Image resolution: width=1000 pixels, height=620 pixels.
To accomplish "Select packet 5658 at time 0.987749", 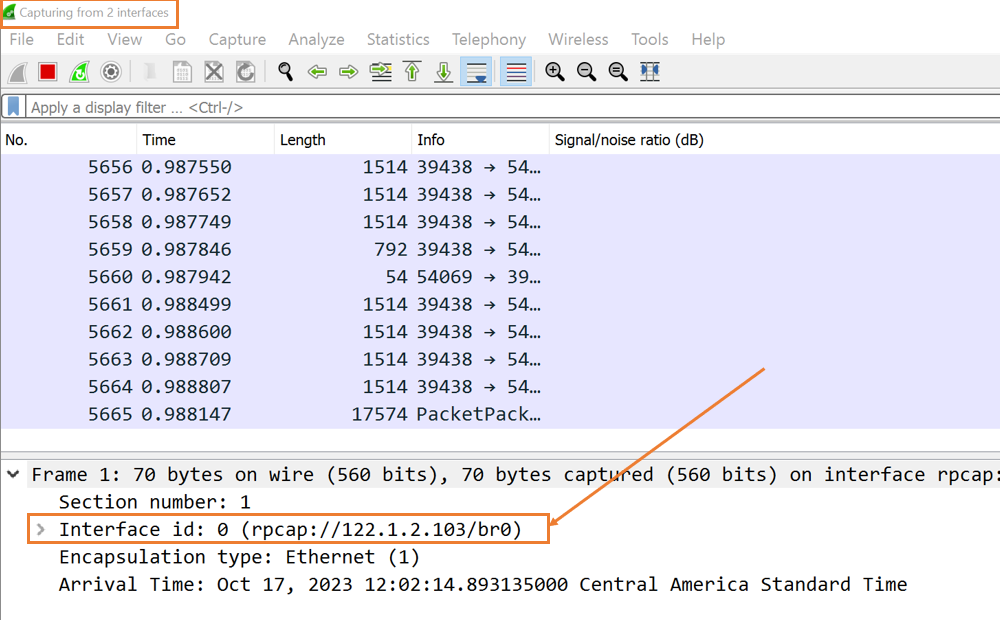I will 500,222.
